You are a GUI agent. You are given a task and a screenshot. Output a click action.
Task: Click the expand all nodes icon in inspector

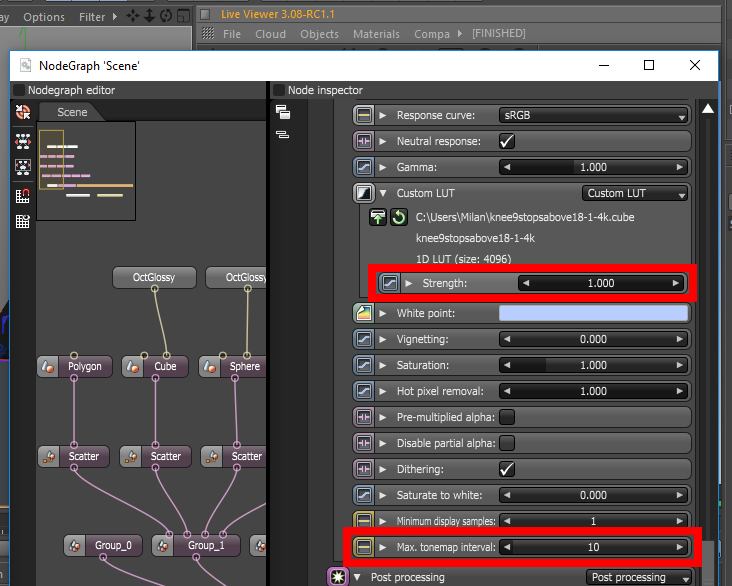[282, 112]
